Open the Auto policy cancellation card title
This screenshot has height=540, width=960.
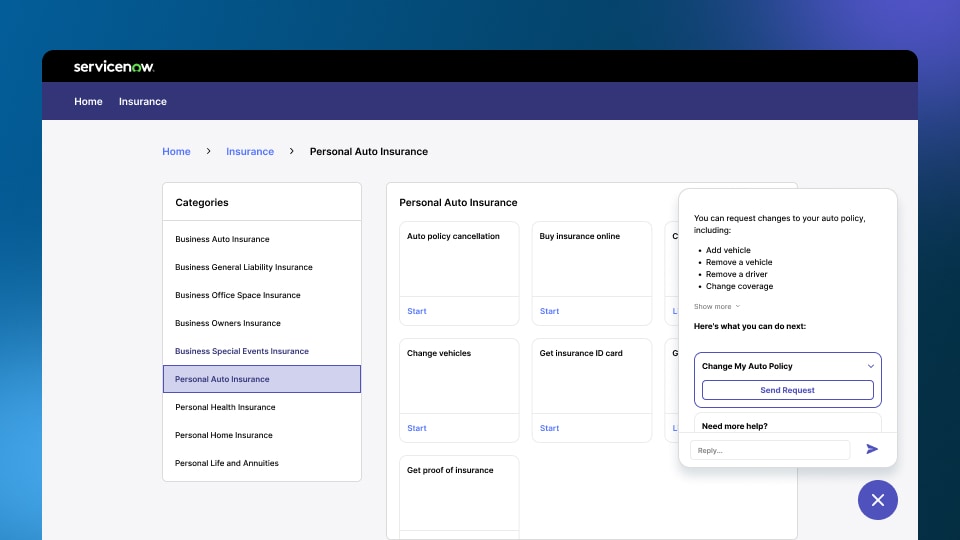point(453,236)
